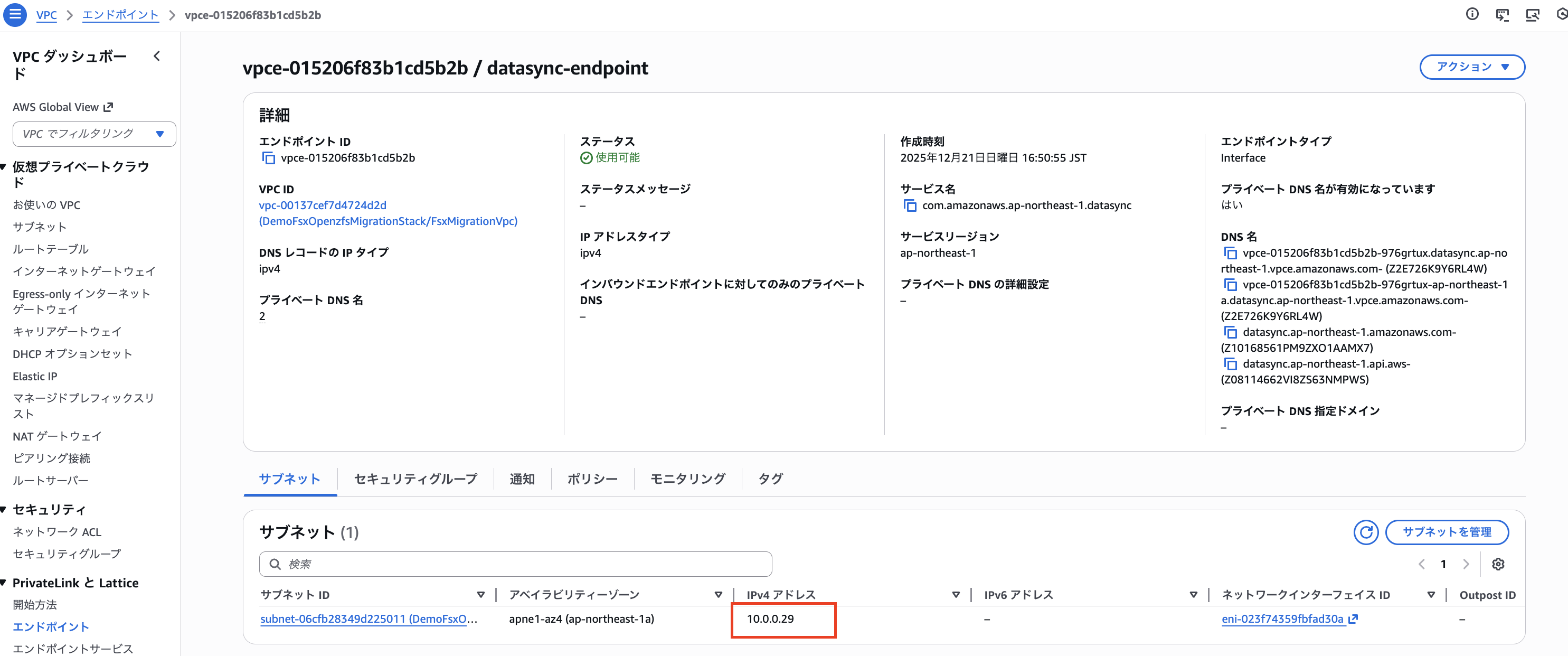Click the info icon in the top bar

tap(1472, 15)
